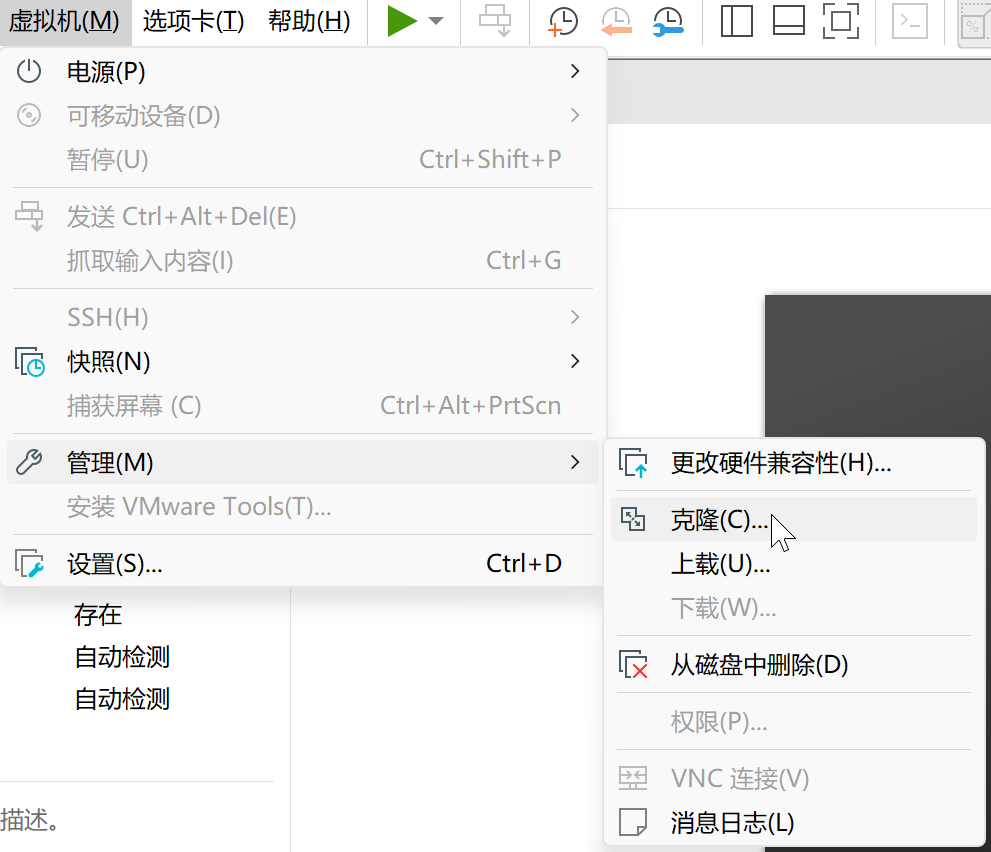Click the settings icon beside 设置(S)...

[30, 564]
